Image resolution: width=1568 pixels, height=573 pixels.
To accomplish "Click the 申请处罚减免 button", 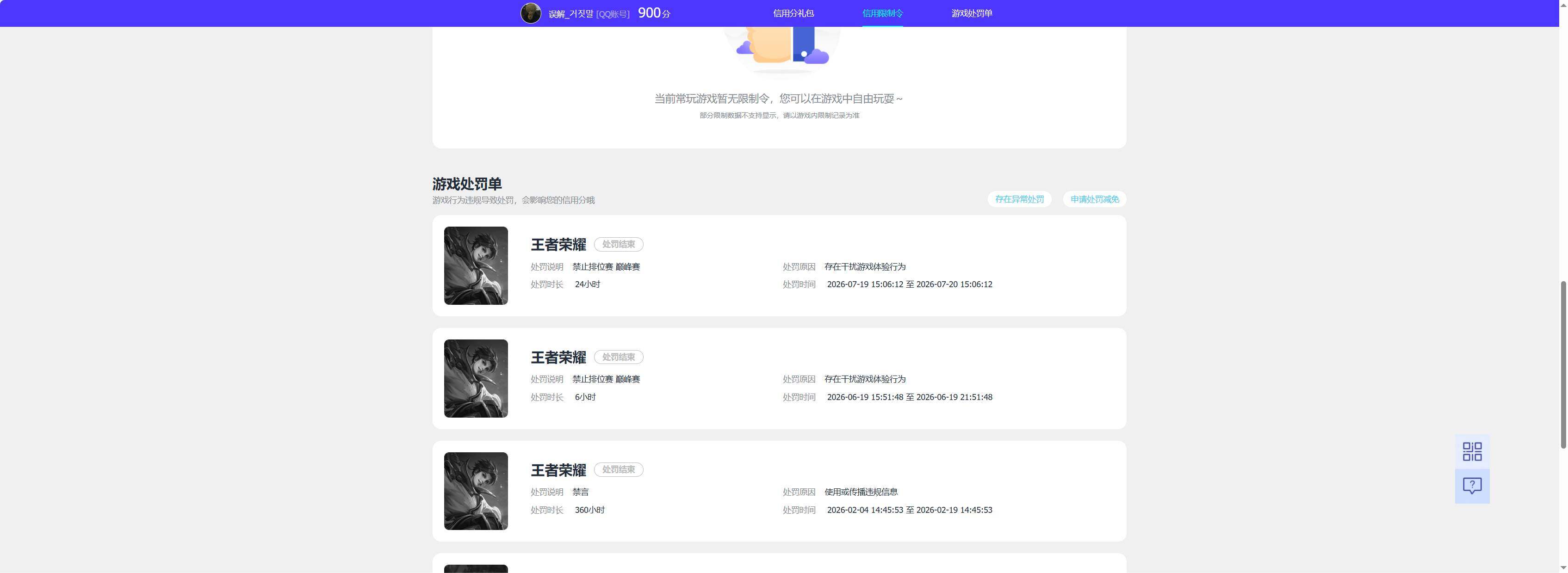I will pos(1094,199).
